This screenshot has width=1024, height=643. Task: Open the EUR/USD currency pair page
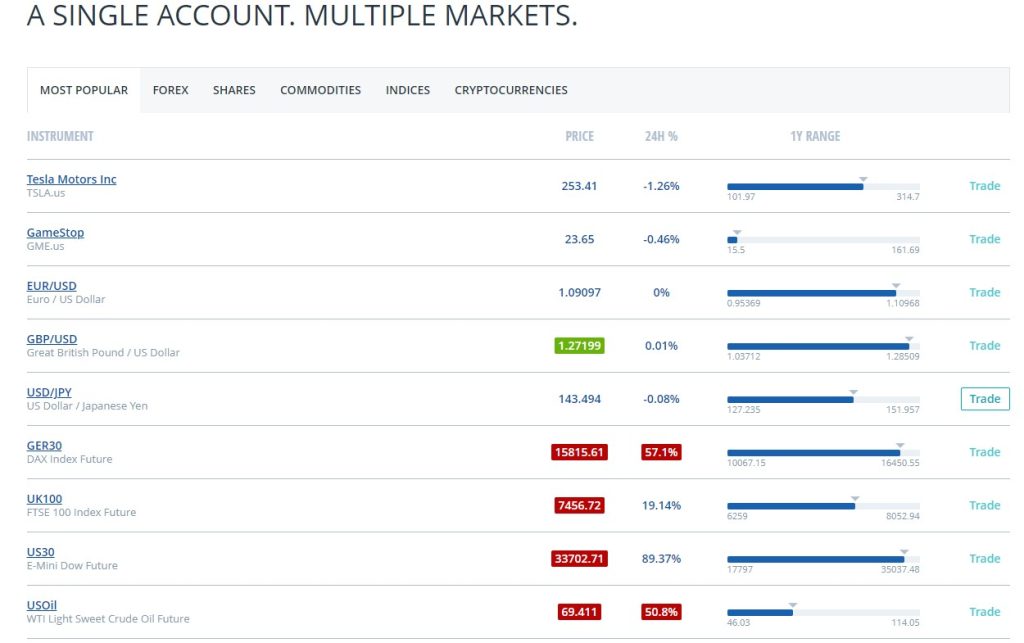[x=52, y=285]
